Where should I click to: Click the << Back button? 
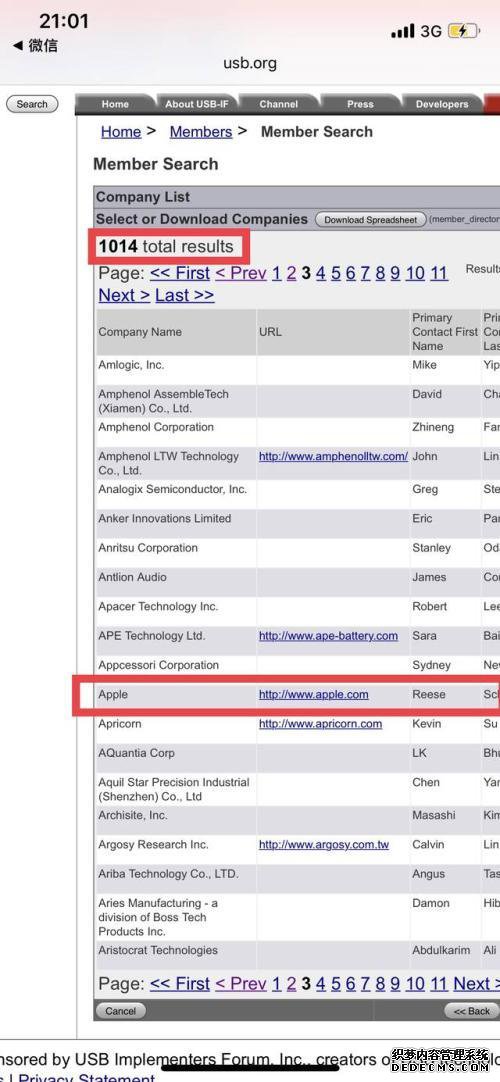click(472, 1011)
